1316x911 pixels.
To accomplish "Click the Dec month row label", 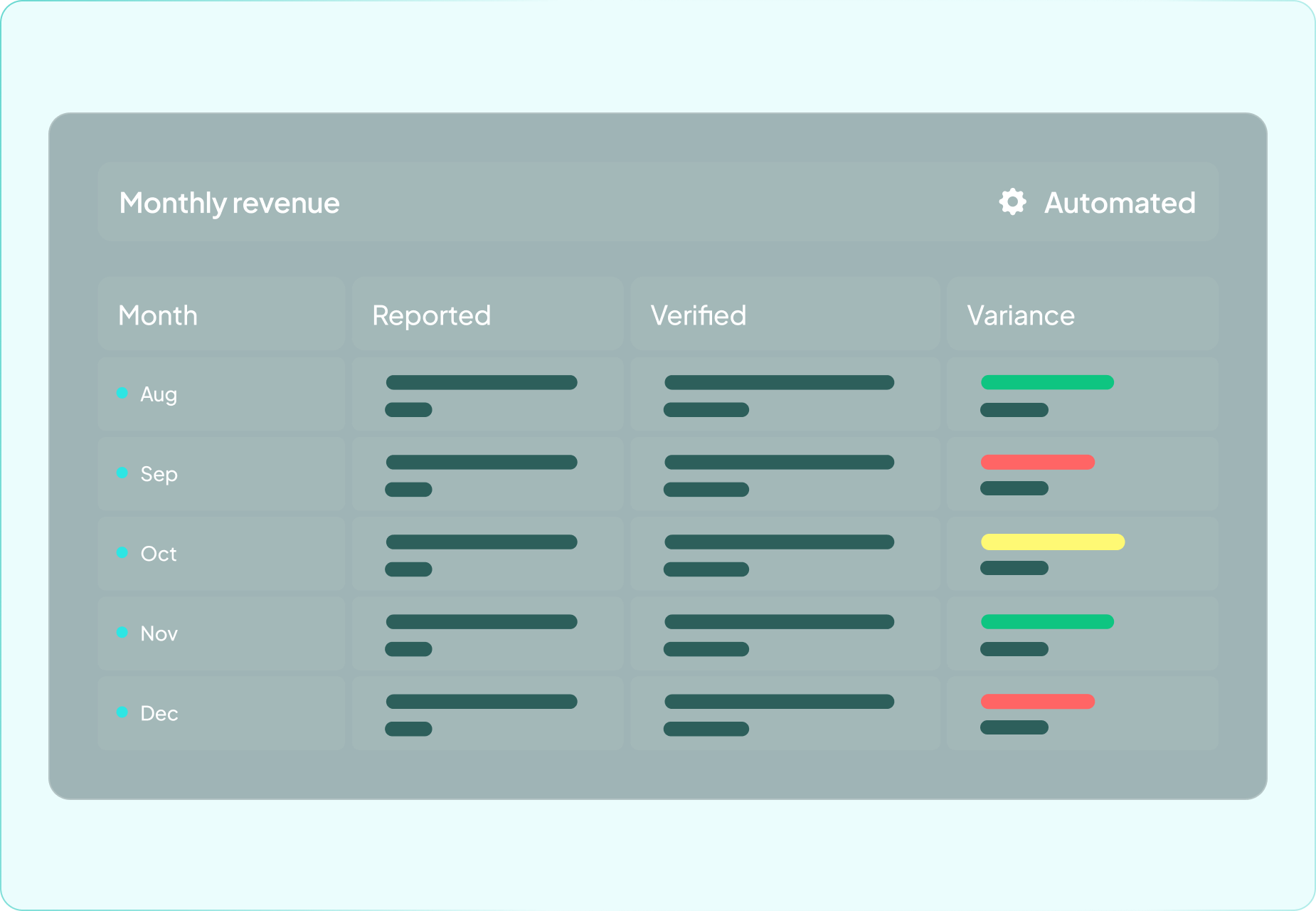I will [x=159, y=713].
